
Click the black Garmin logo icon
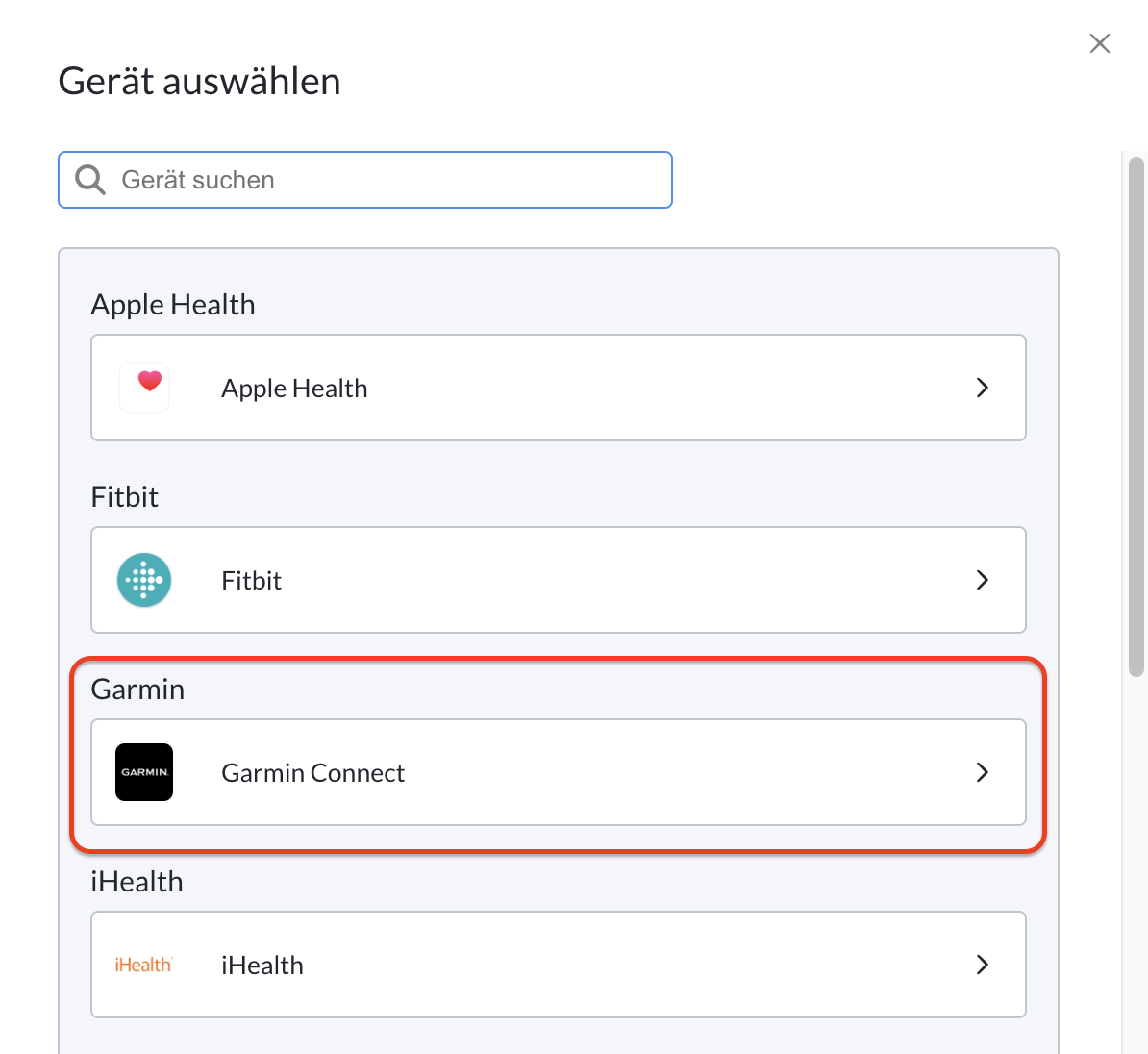(x=144, y=772)
